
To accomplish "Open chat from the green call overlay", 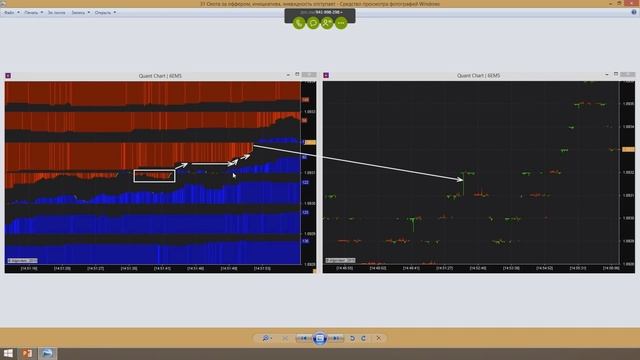I will [x=313, y=23].
